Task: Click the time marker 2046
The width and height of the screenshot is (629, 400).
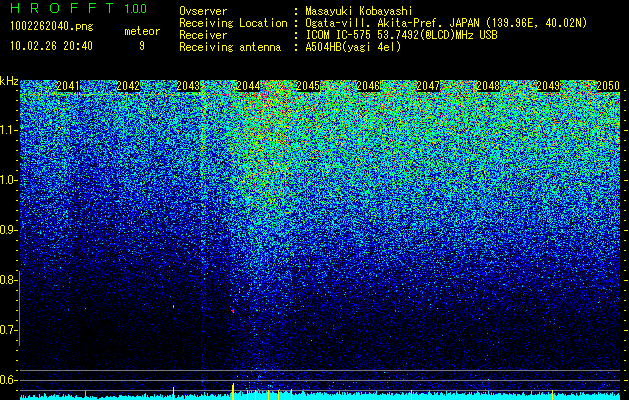Action: pyautogui.click(x=368, y=86)
